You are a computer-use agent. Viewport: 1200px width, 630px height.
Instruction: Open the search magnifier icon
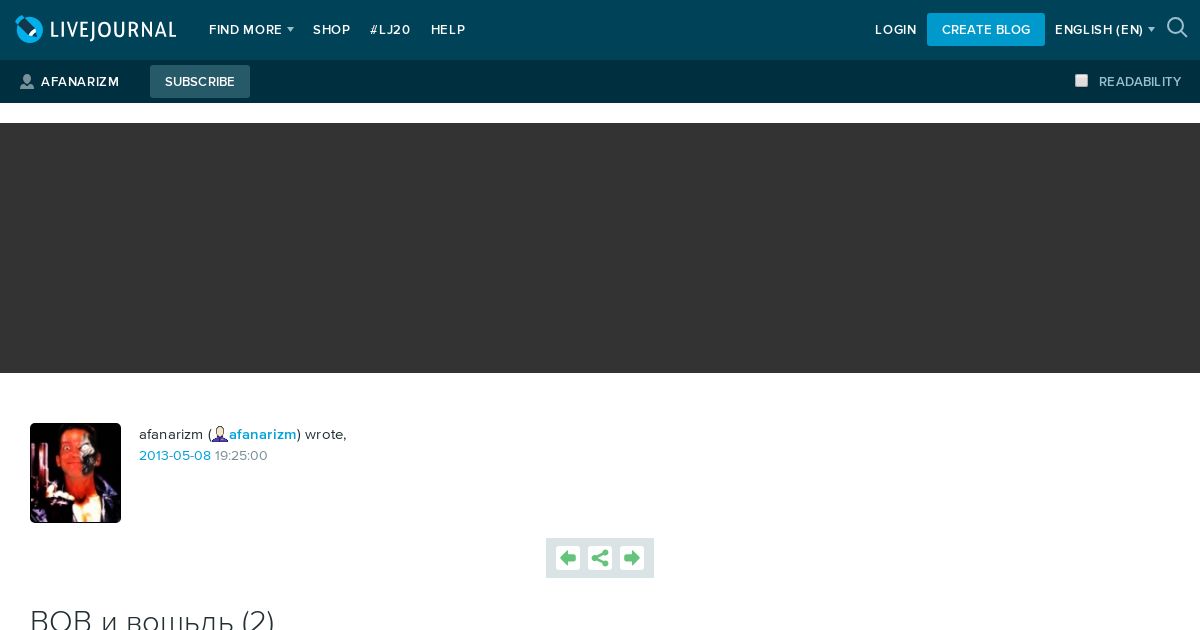coord(1177,28)
